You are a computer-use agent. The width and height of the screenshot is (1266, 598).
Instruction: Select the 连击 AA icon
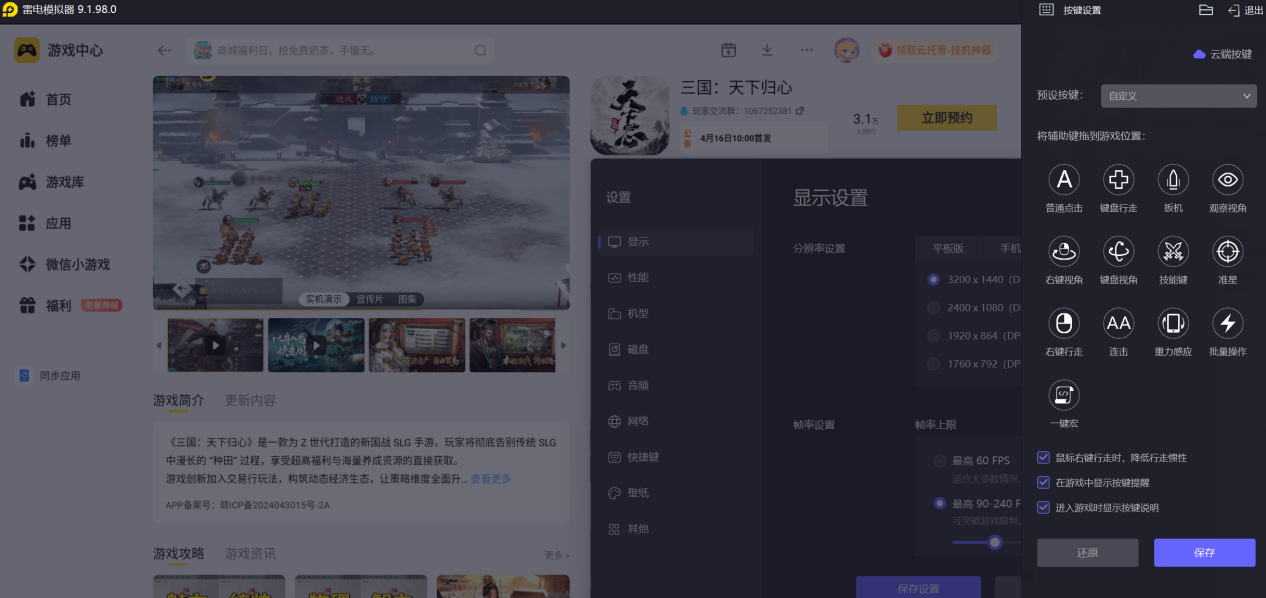(x=1118, y=323)
